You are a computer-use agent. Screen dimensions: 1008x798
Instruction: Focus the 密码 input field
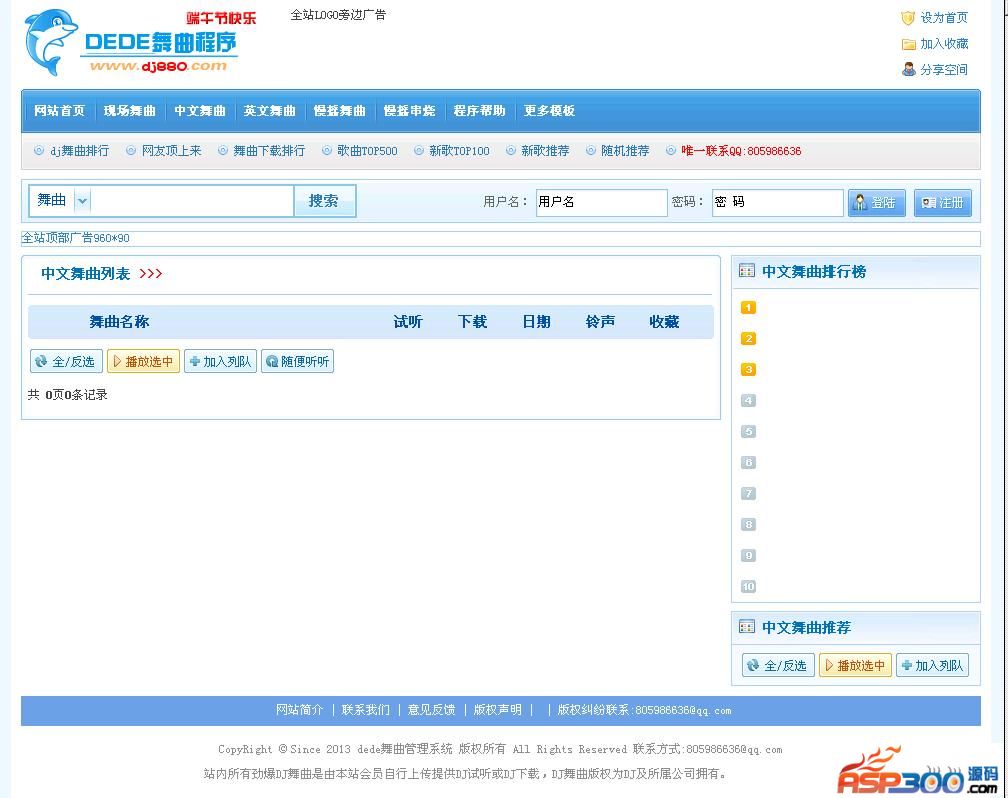point(778,203)
